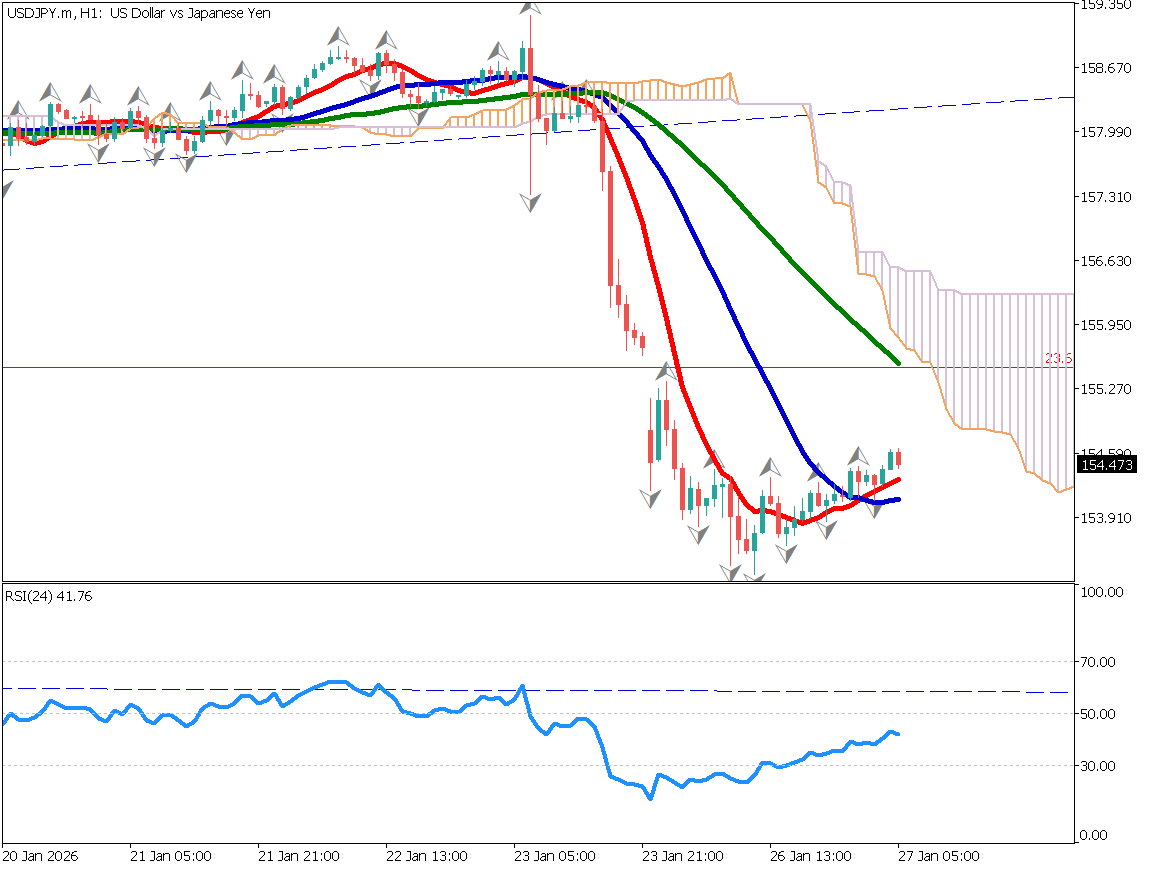Click the topmost up fractal arrow above the 23 Jan spike

[531, 7]
